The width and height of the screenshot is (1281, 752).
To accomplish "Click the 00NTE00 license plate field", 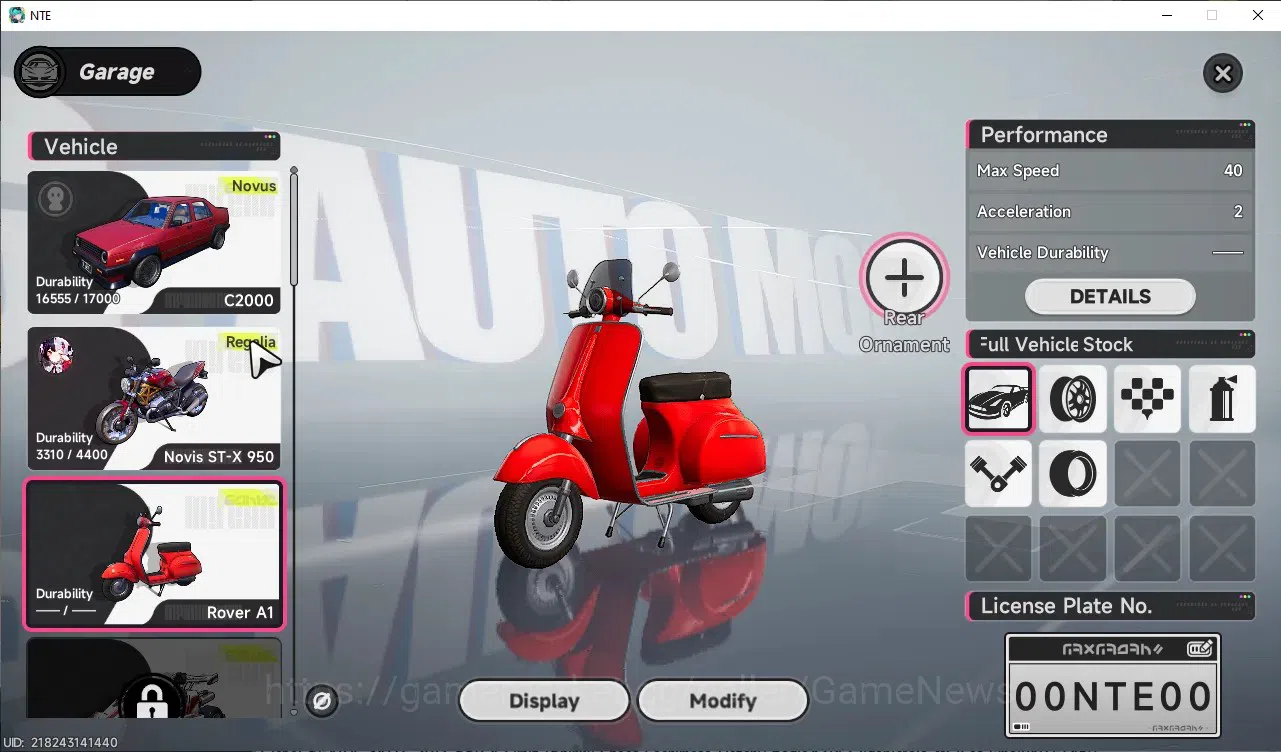I will (1112, 696).
